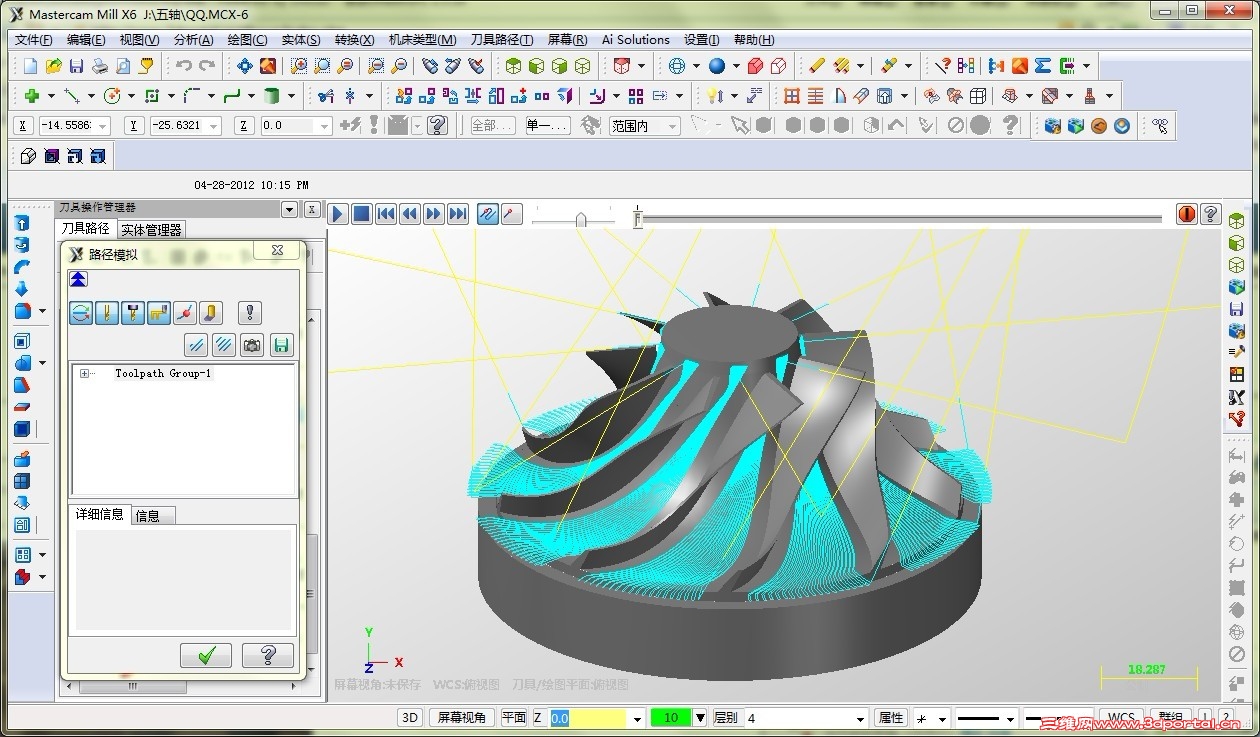Viewport: 1260px width, 737px height.
Task: Save the file with the floppy icon
Action: coord(76,66)
